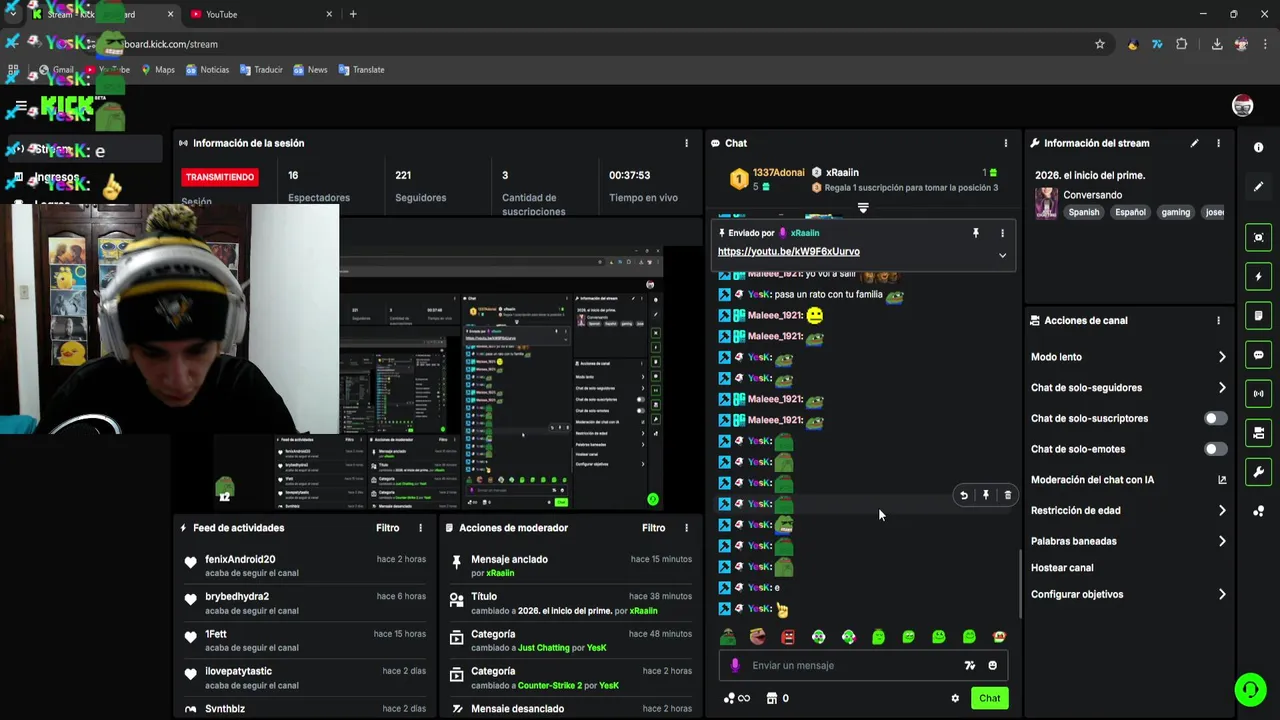Click the Conversando category thumbnail
Screen dimensions: 1280x720
click(x=1046, y=203)
